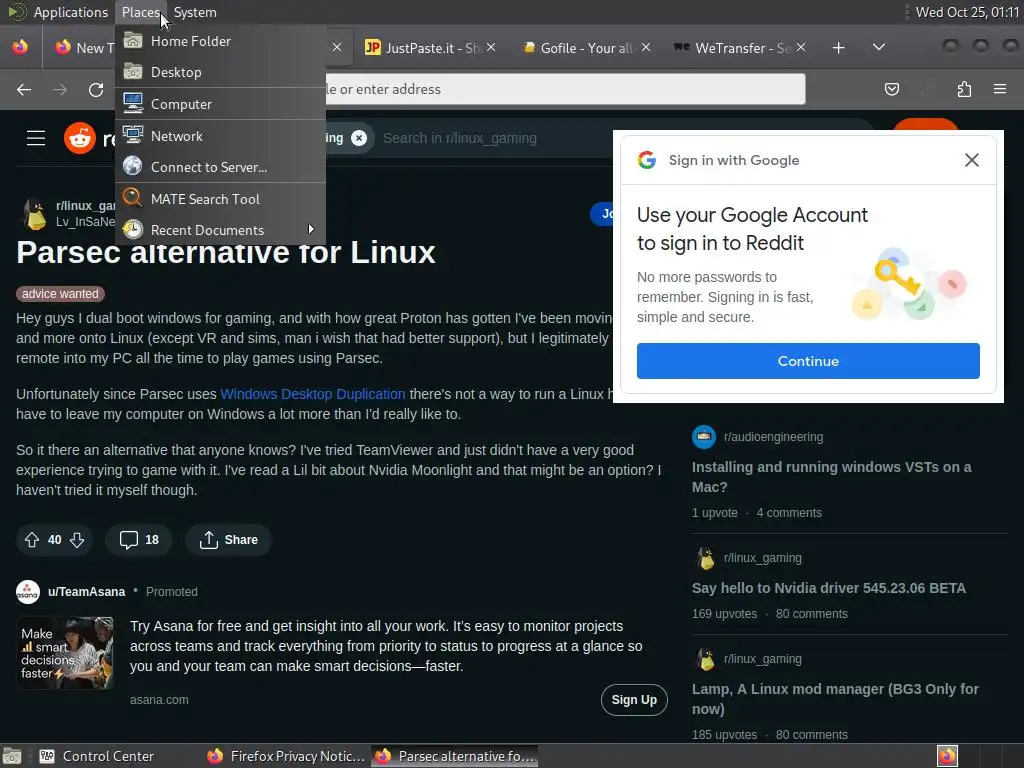Choose Connect to Server... option
This screenshot has width=1024, height=768.
[221, 167]
